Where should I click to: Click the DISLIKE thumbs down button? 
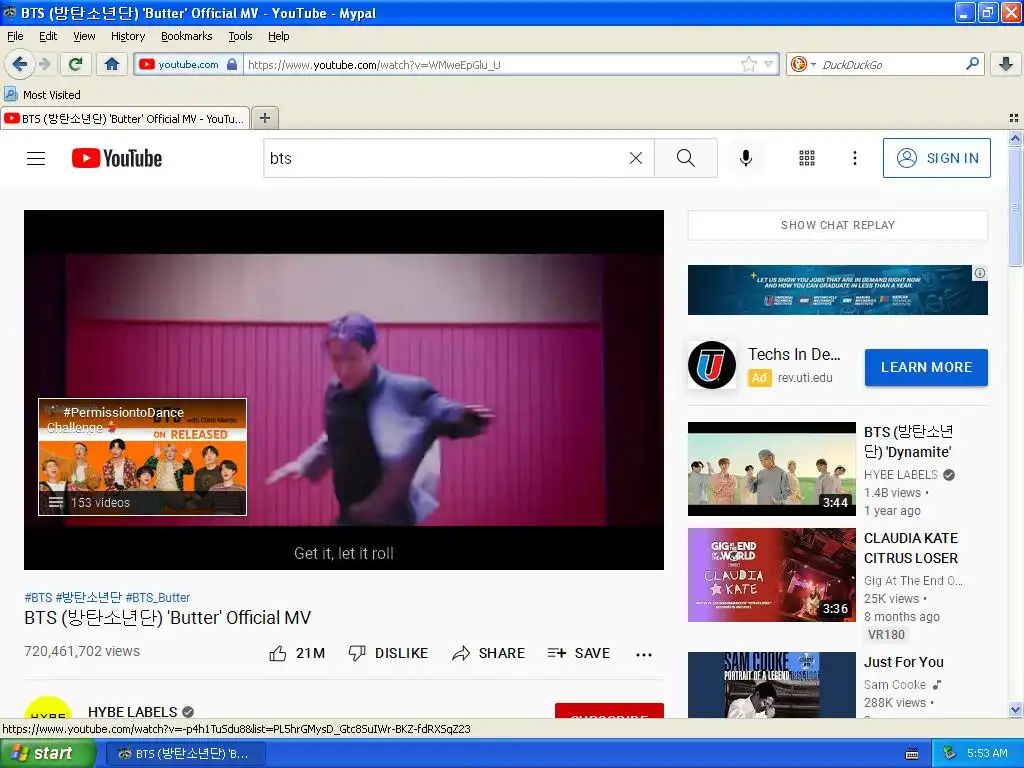[388, 653]
